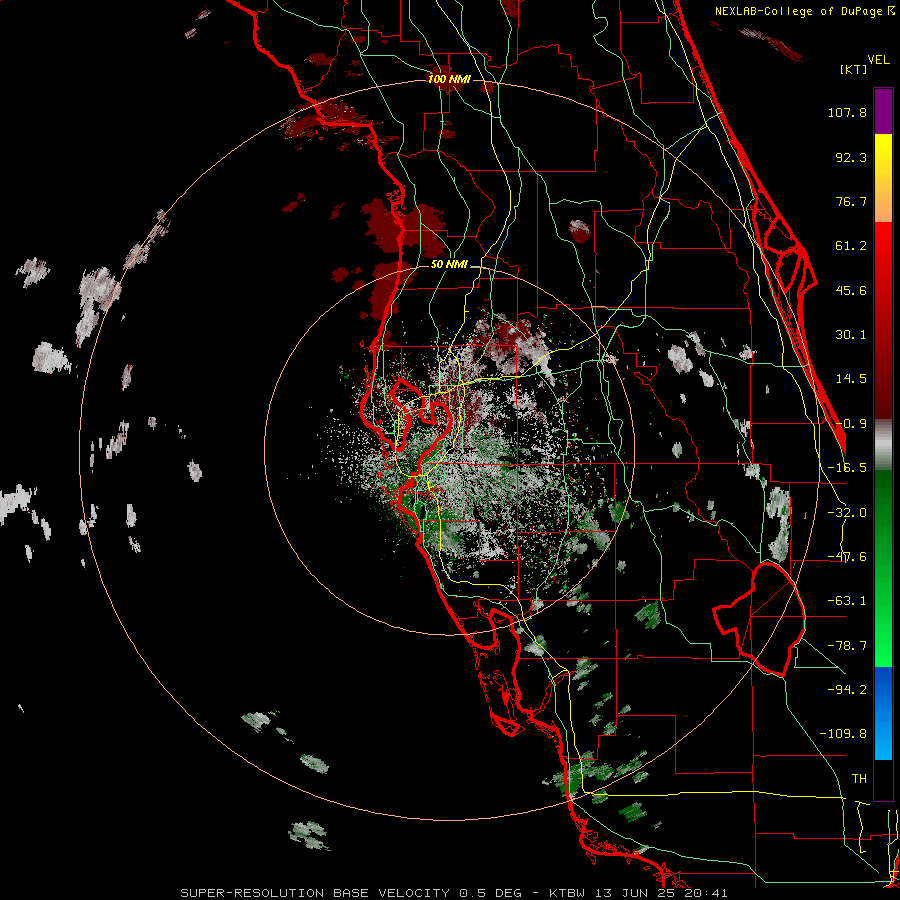The height and width of the screenshot is (900, 900).
Task: Click the -63.1 velocity scale value
Action: tap(847, 601)
